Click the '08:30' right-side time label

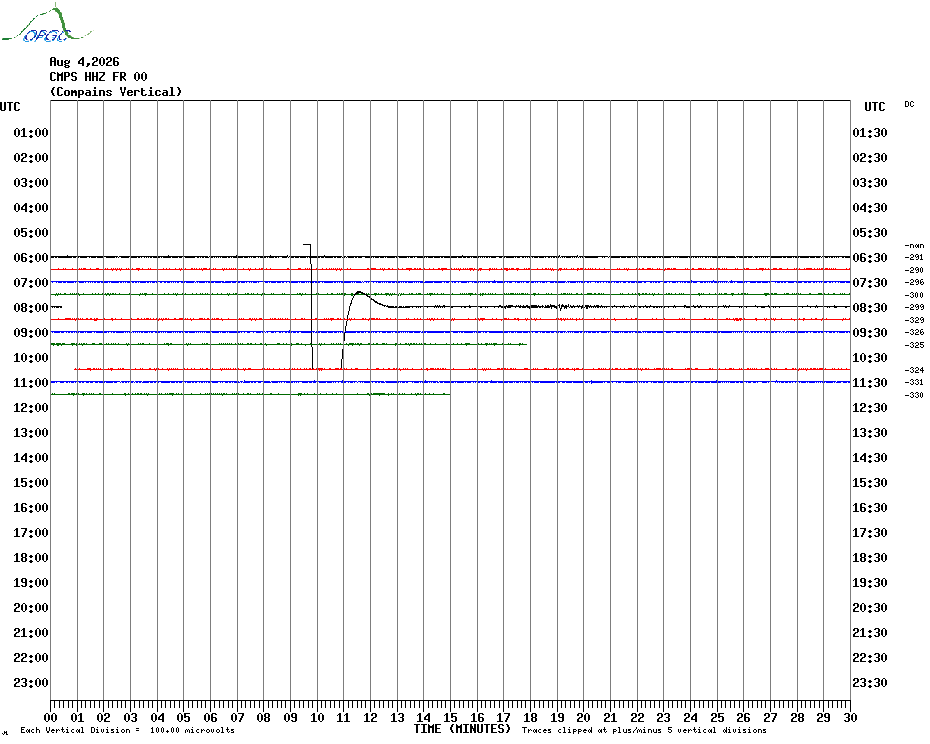pos(870,307)
